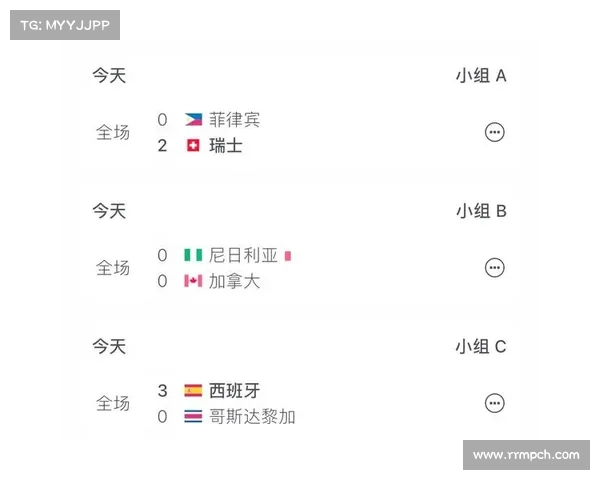The image size is (600, 480).
Task: Select the 菲律宾 team name
Action: [234, 120]
